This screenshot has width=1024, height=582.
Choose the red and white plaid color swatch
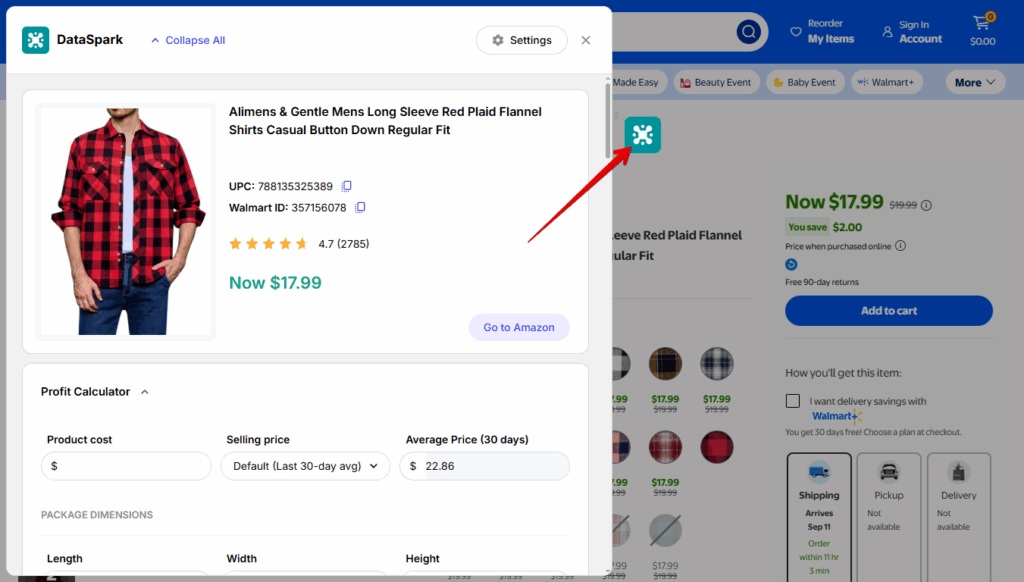tap(665, 447)
